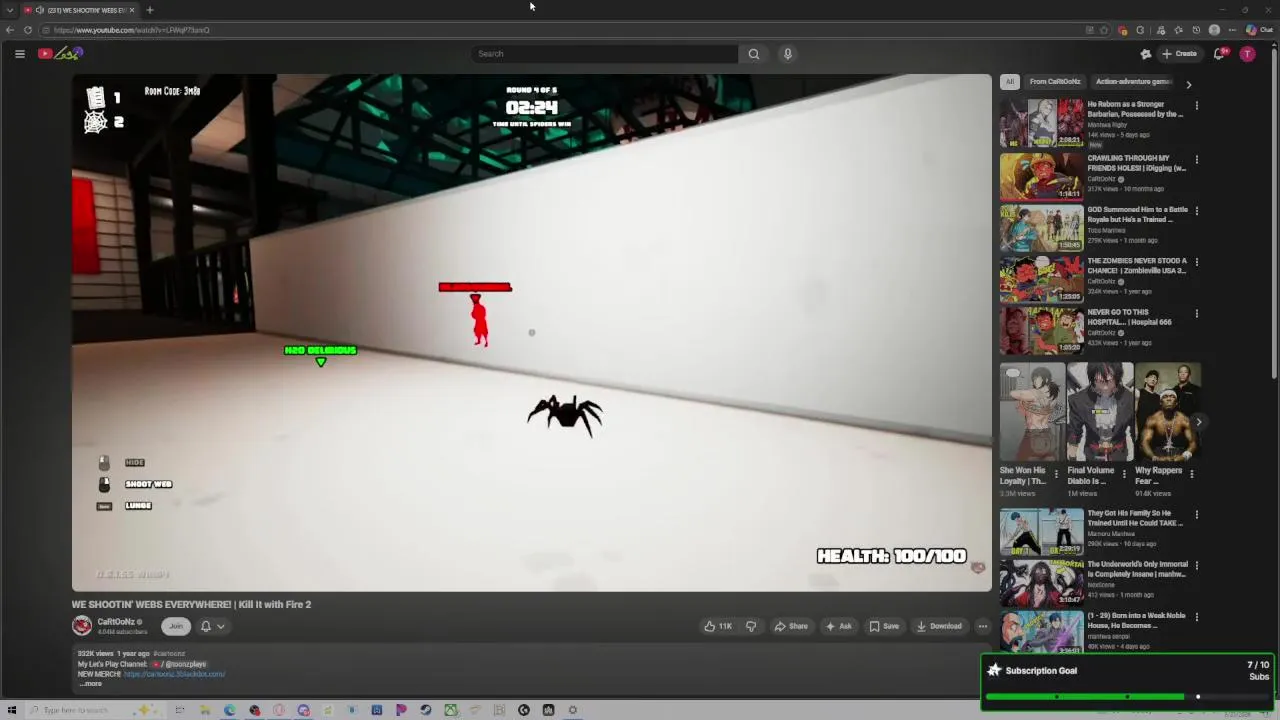The height and width of the screenshot is (720, 1280).
Task: Select the 'Action-adventure games' chip
Action: pos(1133,82)
